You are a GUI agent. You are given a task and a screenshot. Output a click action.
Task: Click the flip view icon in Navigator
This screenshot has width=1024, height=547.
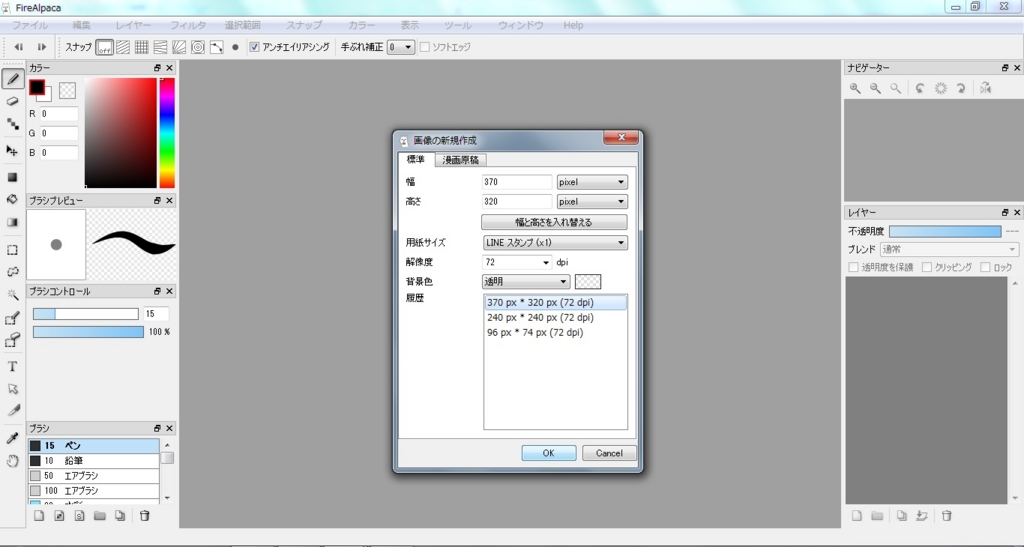point(985,88)
